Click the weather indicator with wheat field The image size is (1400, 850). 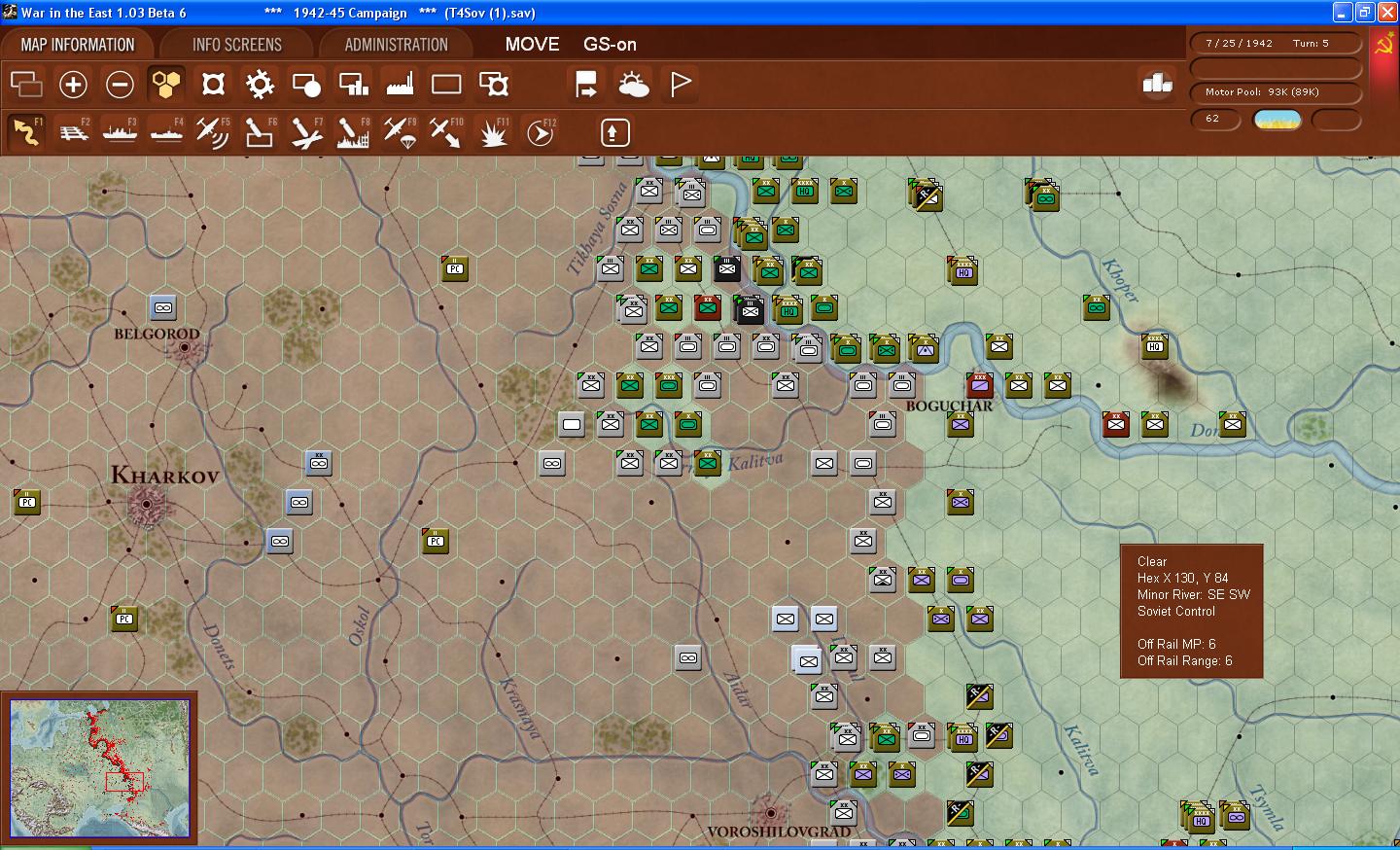(x=1277, y=120)
